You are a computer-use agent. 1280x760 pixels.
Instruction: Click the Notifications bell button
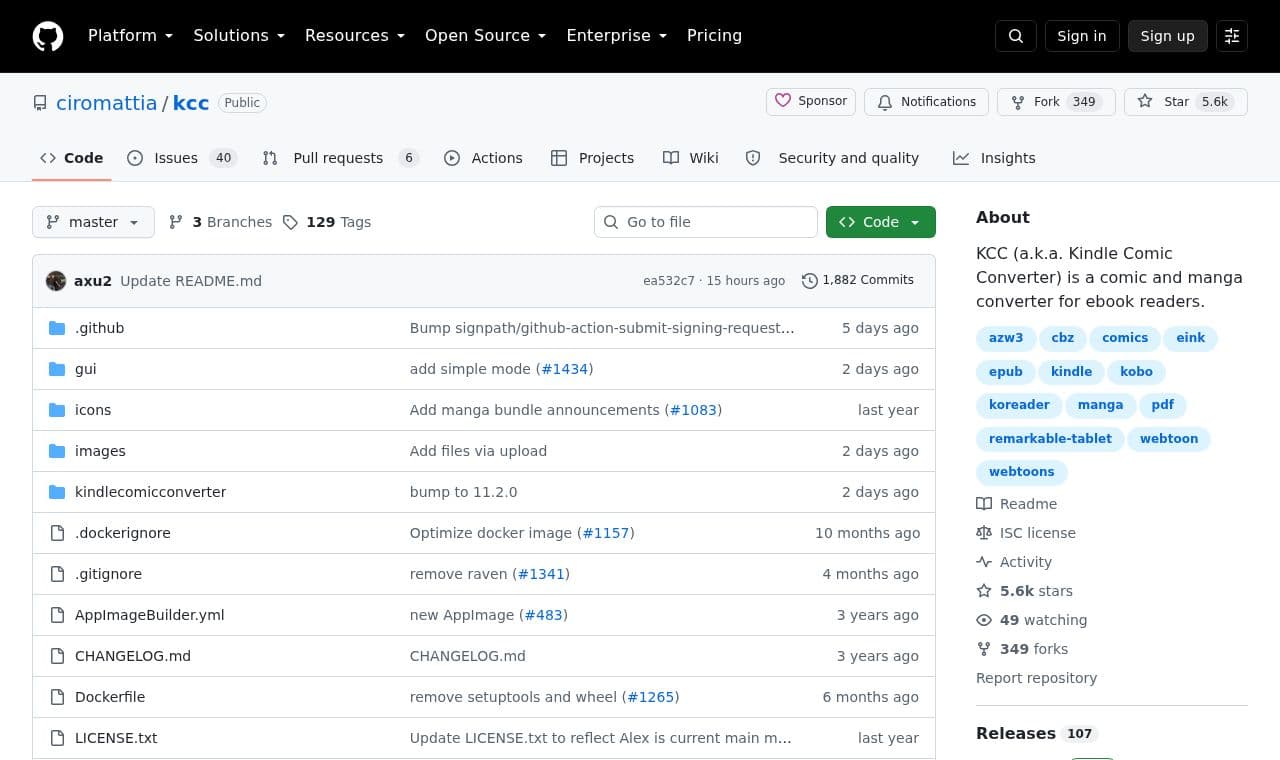(x=926, y=102)
